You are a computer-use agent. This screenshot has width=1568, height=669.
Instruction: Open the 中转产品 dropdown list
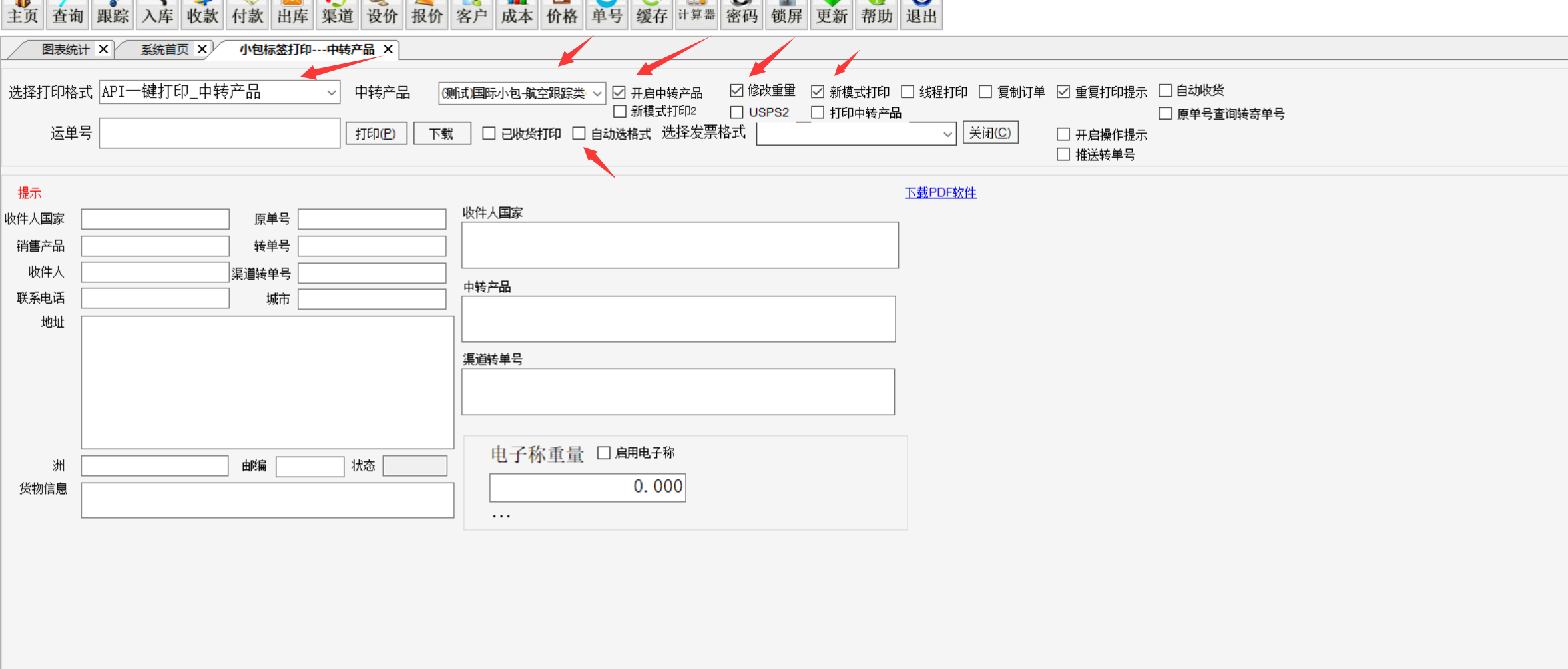(597, 93)
